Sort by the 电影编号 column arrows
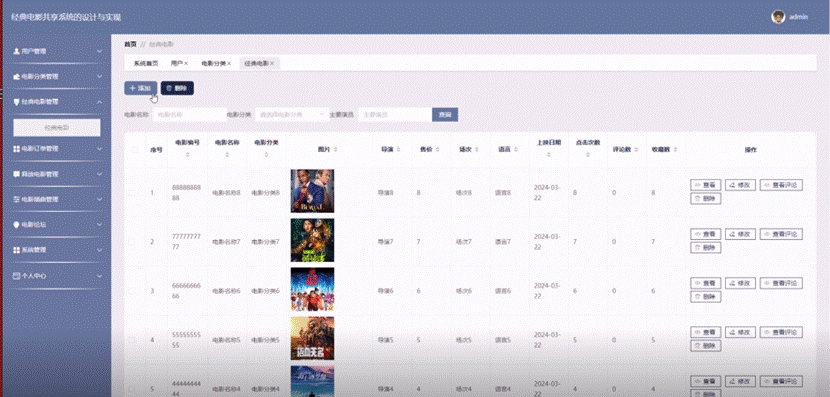Image resolution: width=830 pixels, height=397 pixels. tap(187, 155)
